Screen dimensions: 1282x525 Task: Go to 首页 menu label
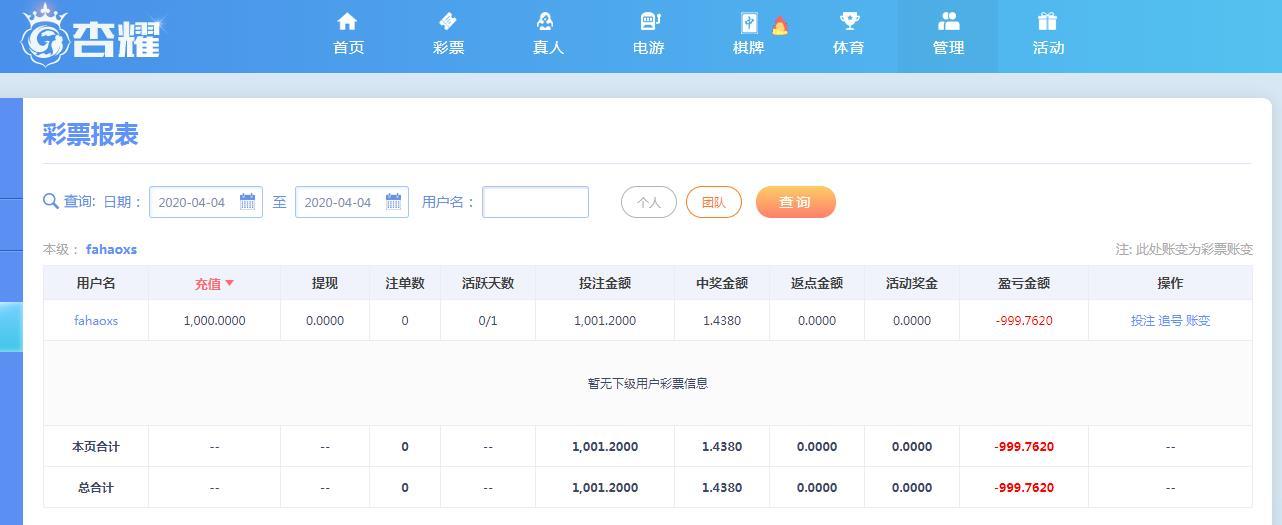348,47
